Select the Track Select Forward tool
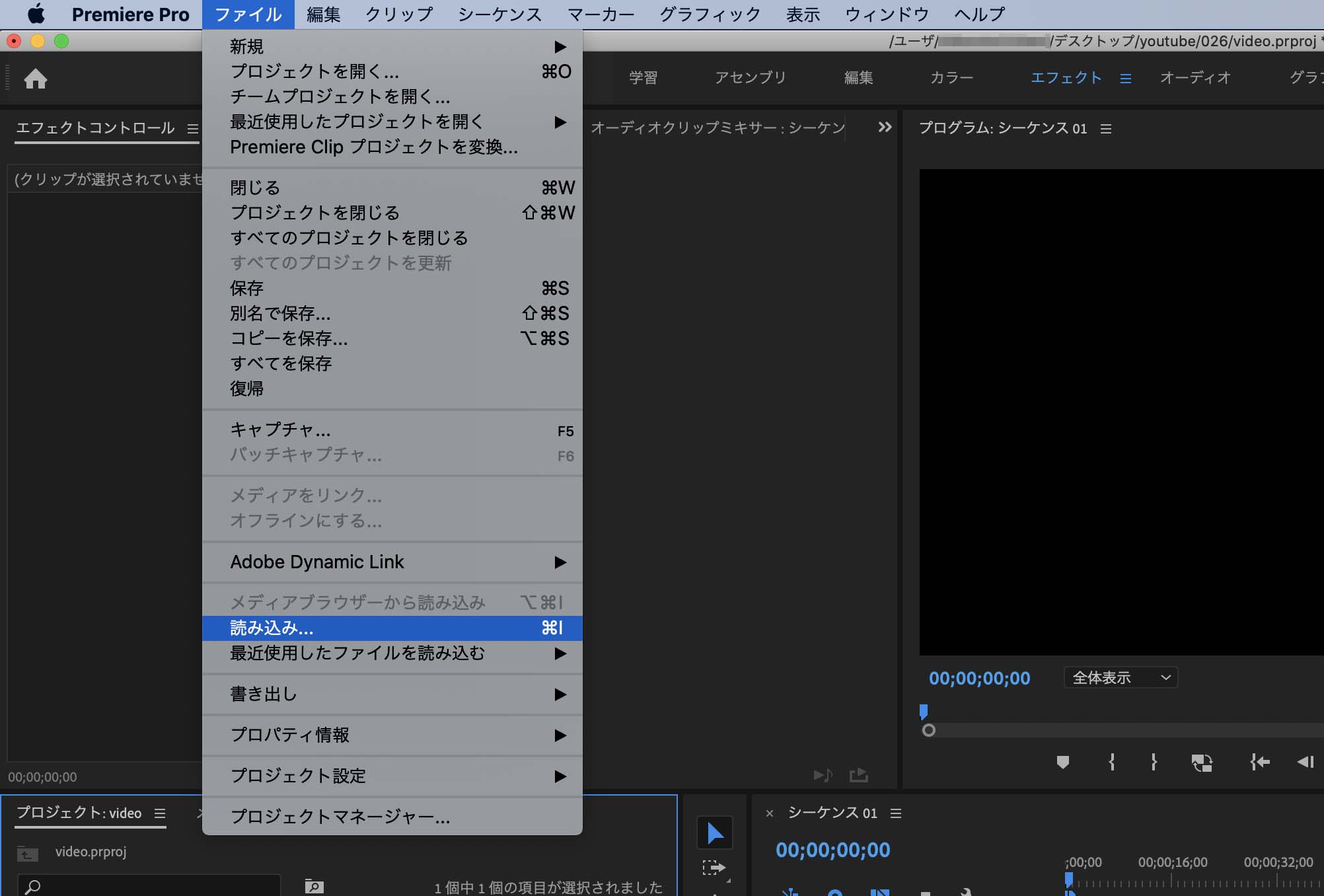This screenshot has height=896, width=1324. pyautogui.click(x=714, y=868)
